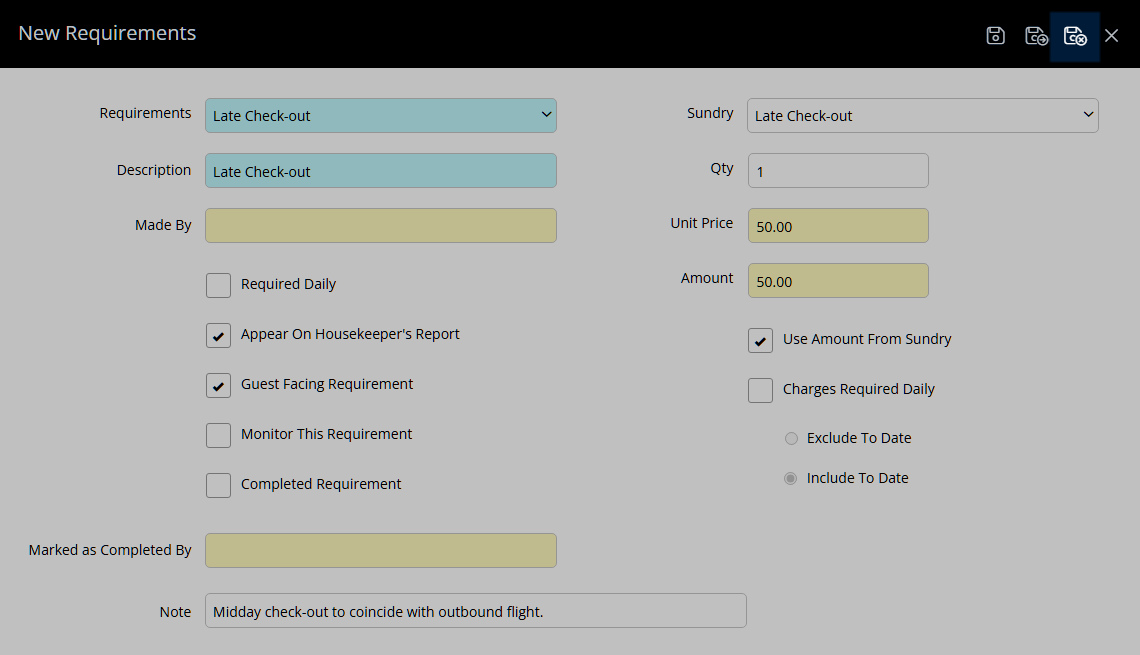
Task: Click the Qty label
Action: pos(721,169)
